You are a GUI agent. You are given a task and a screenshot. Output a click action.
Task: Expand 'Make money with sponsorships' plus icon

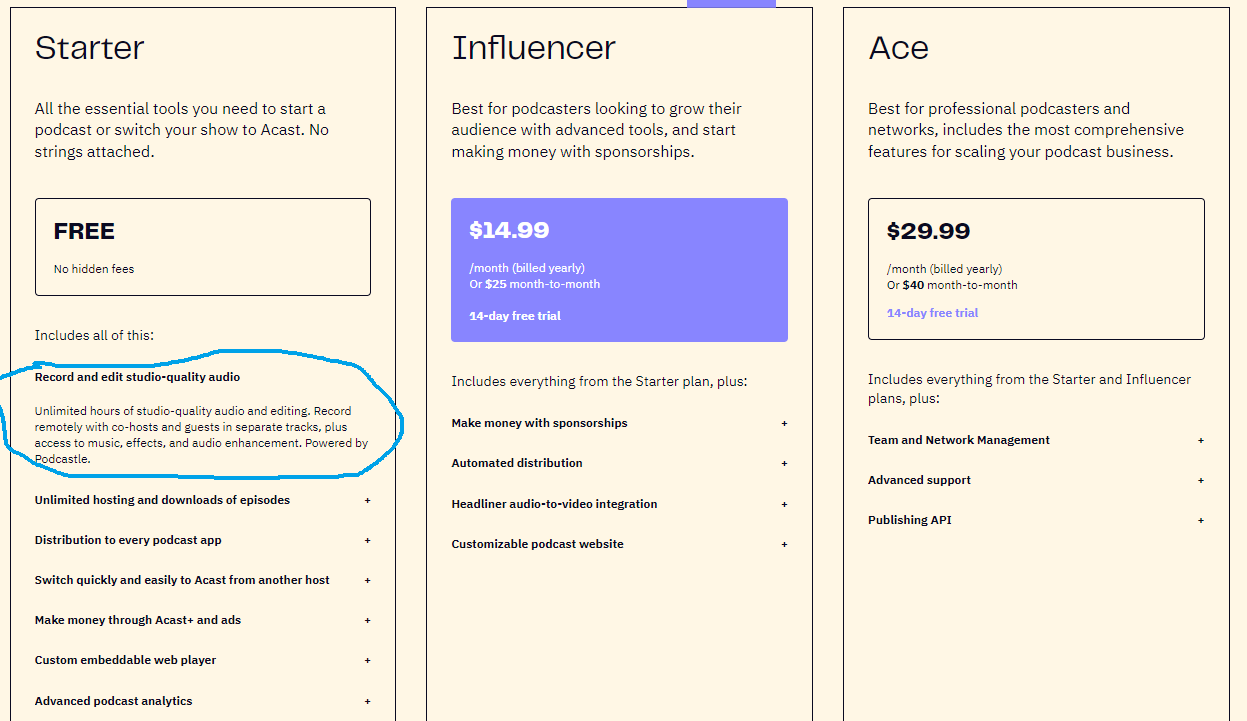point(784,423)
